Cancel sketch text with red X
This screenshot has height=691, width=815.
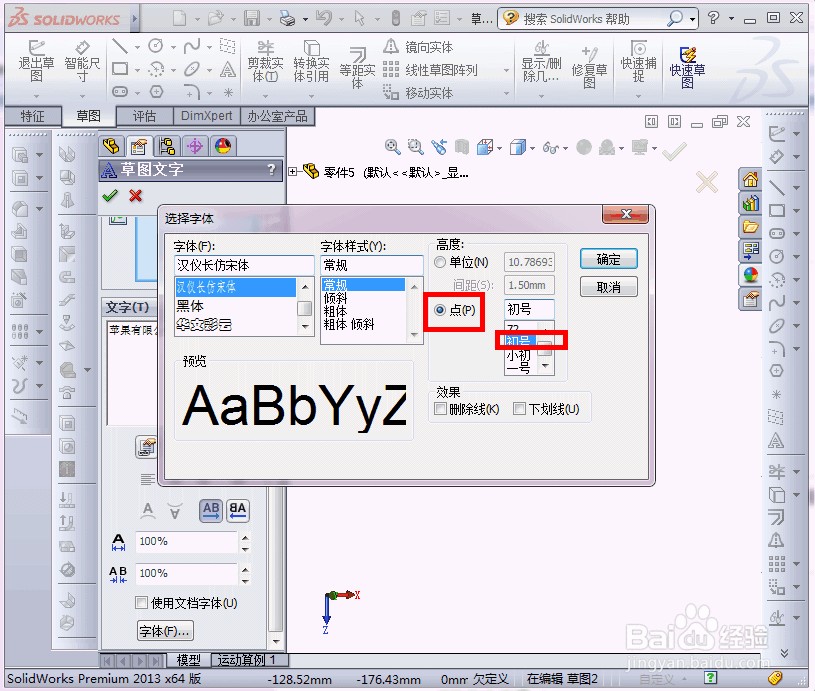136,195
